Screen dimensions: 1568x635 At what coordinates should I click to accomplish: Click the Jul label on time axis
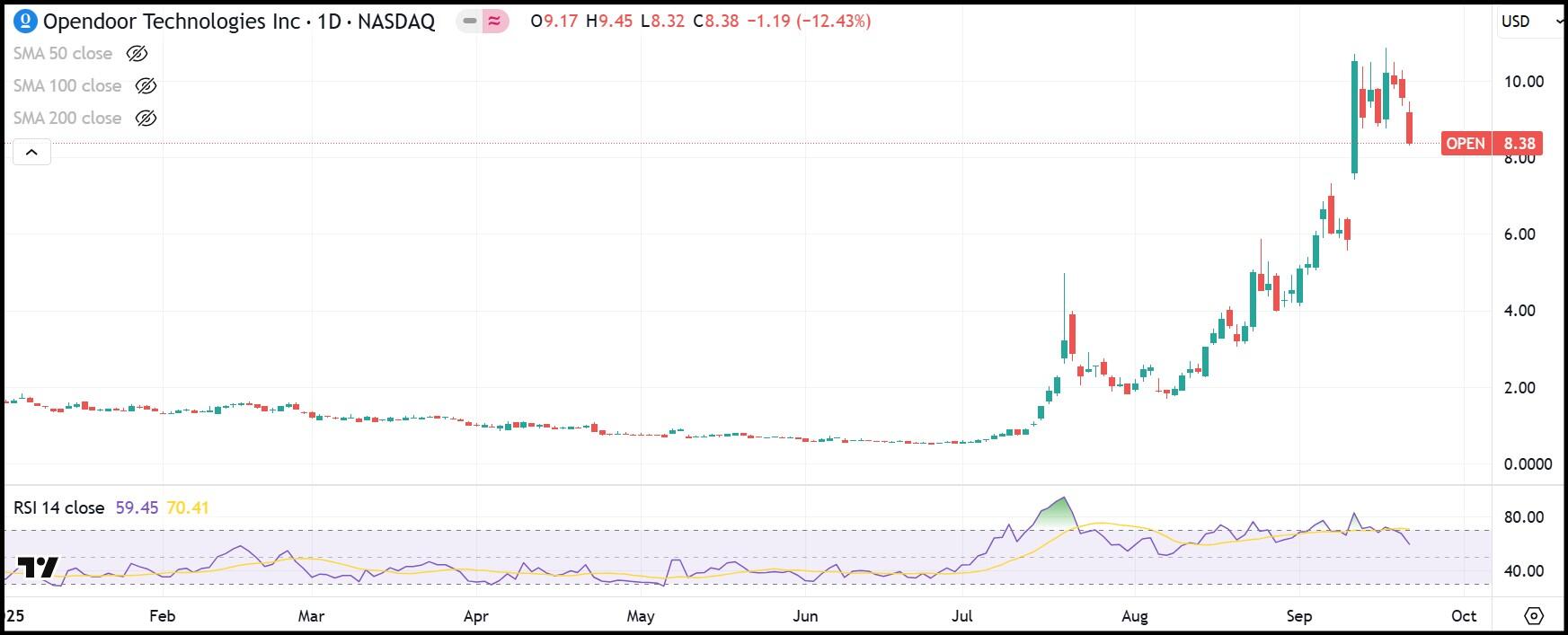(962, 616)
